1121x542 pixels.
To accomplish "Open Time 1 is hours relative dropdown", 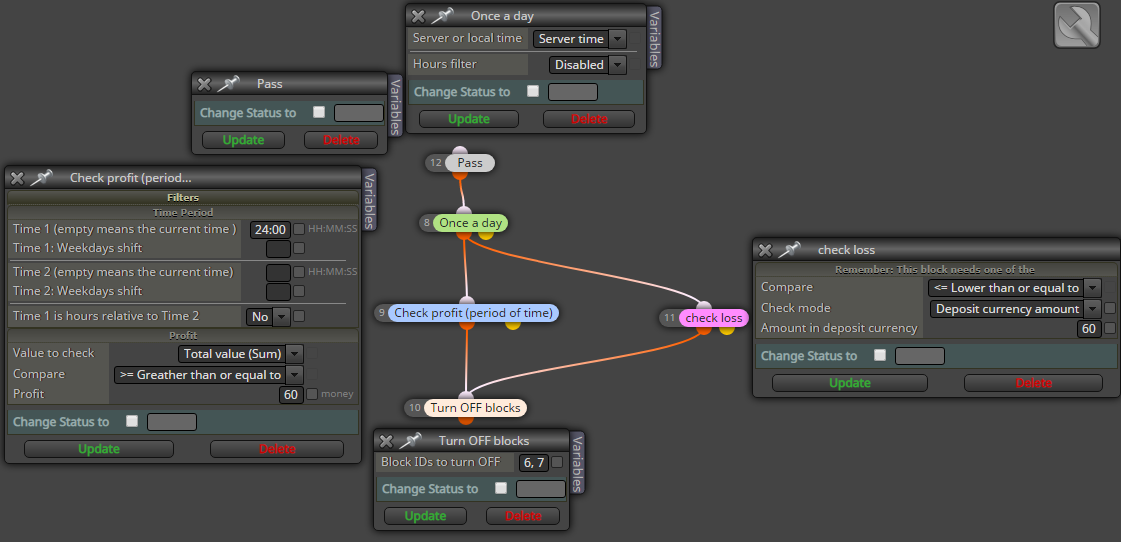I will tap(267, 316).
